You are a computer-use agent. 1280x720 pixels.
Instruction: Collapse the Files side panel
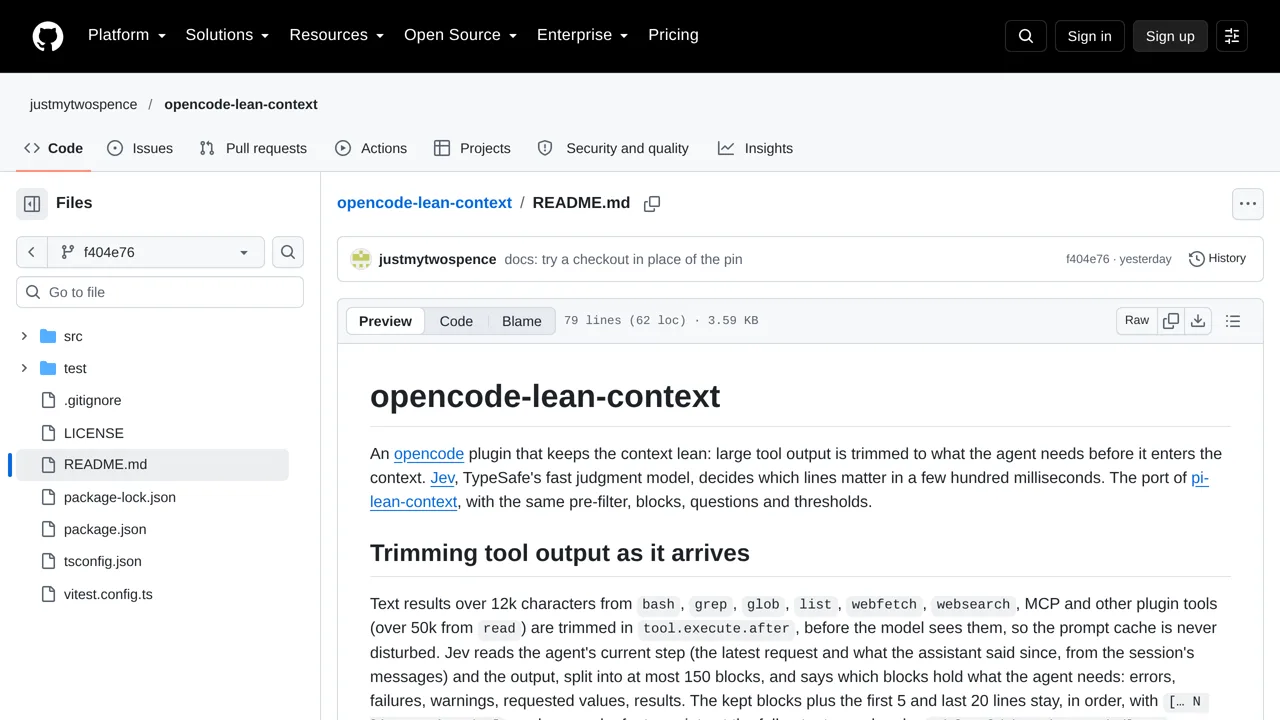pyautogui.click(x=32, y=204)
